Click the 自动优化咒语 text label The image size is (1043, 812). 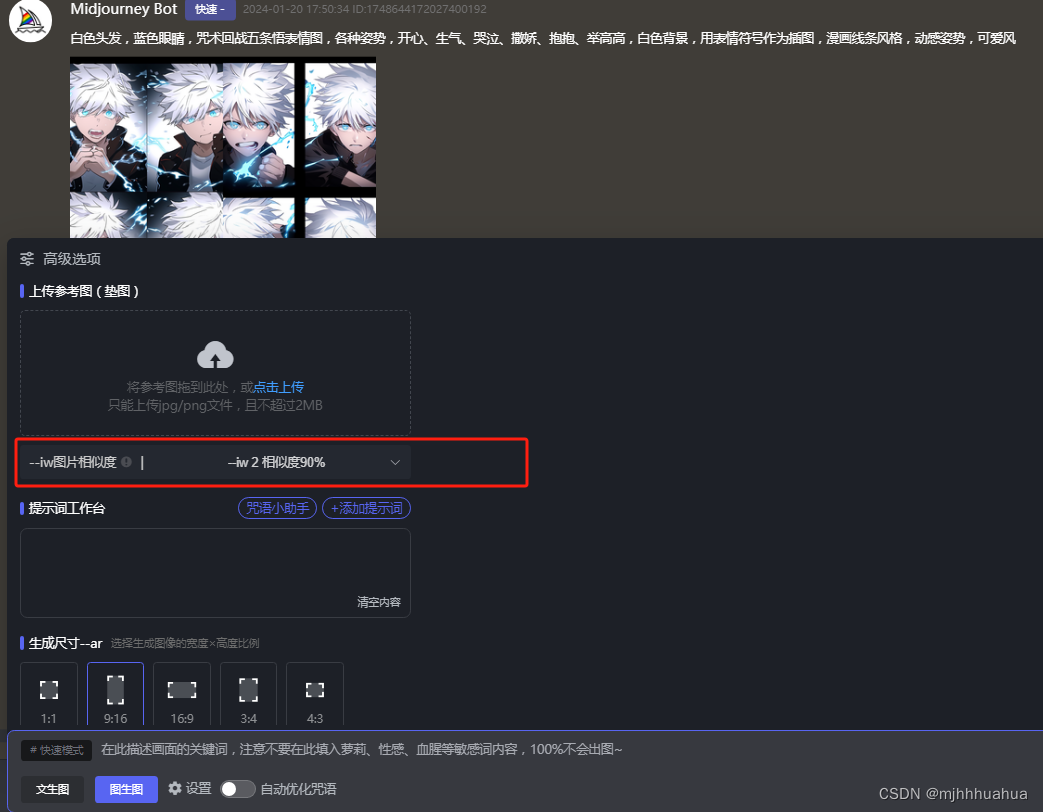coord(298,789)
